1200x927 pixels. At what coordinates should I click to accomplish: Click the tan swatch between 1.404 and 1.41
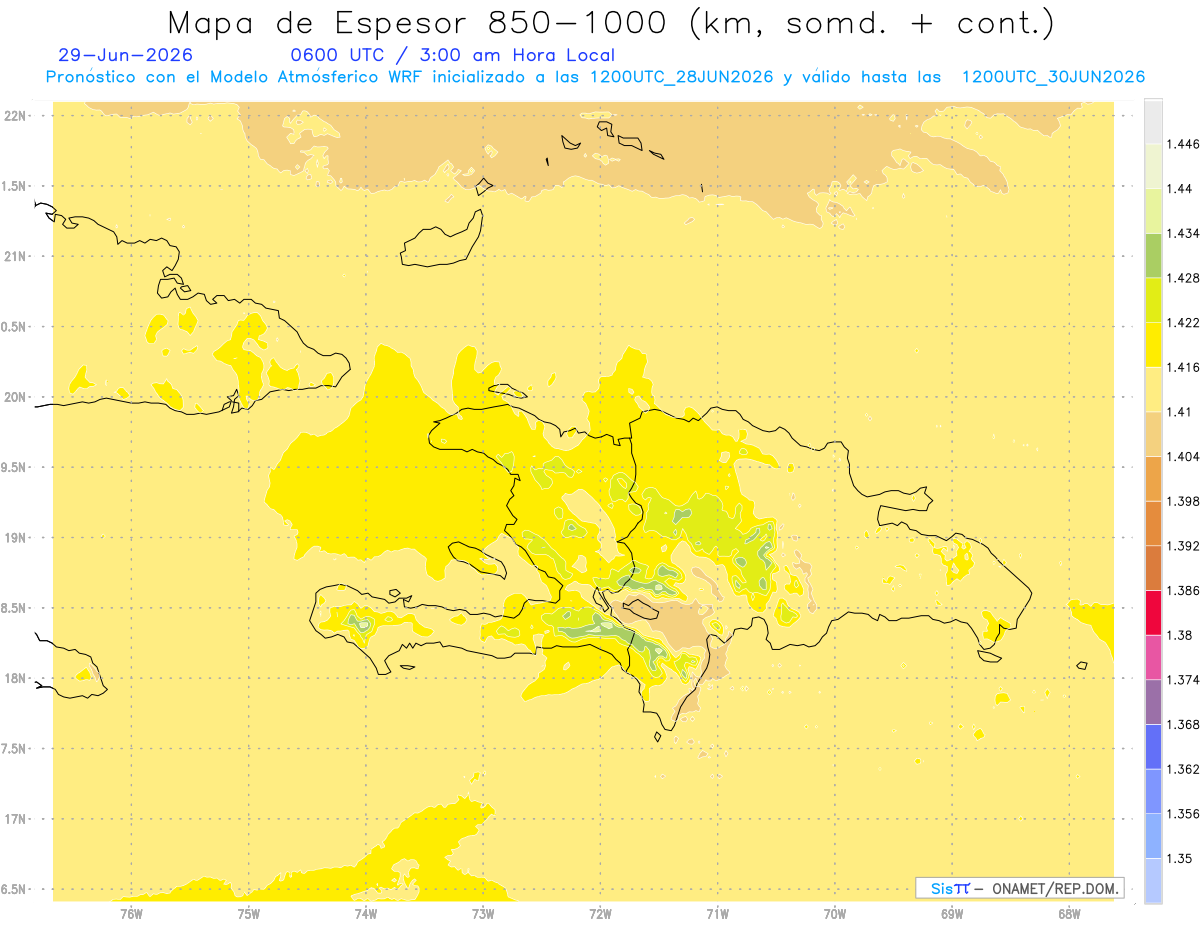click(1153, 434)
